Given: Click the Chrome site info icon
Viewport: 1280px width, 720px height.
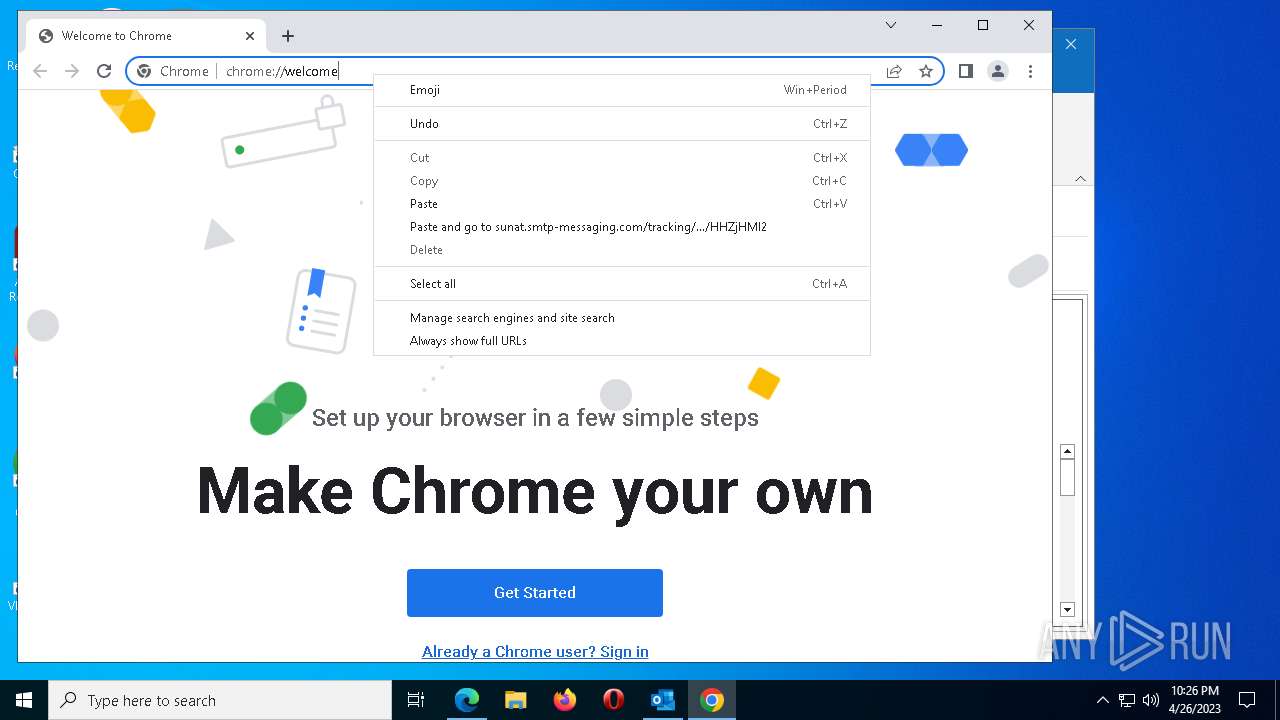Looking at the screenshot, I should (144, 71).
